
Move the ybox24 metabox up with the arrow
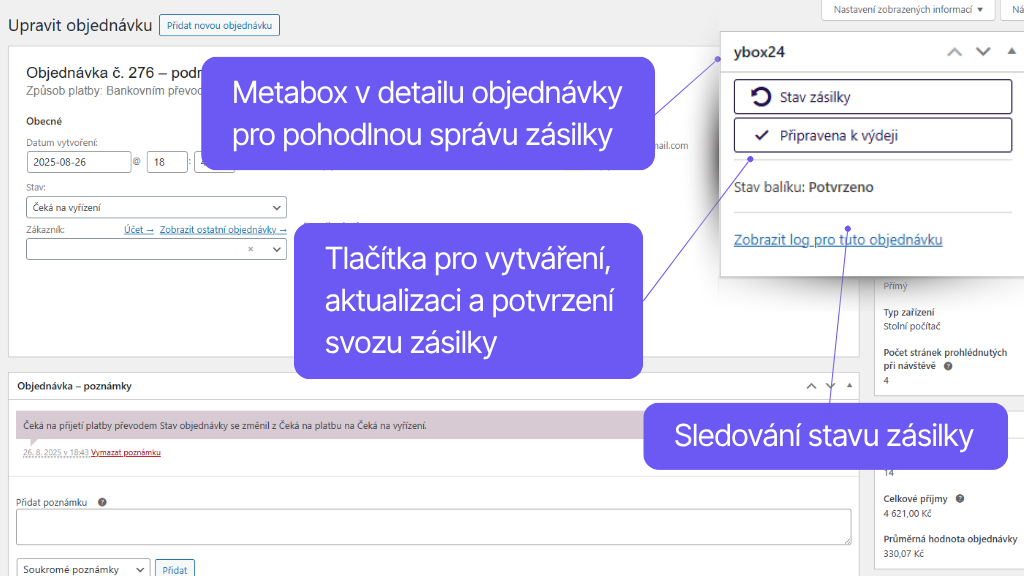(x=953, y=50)
